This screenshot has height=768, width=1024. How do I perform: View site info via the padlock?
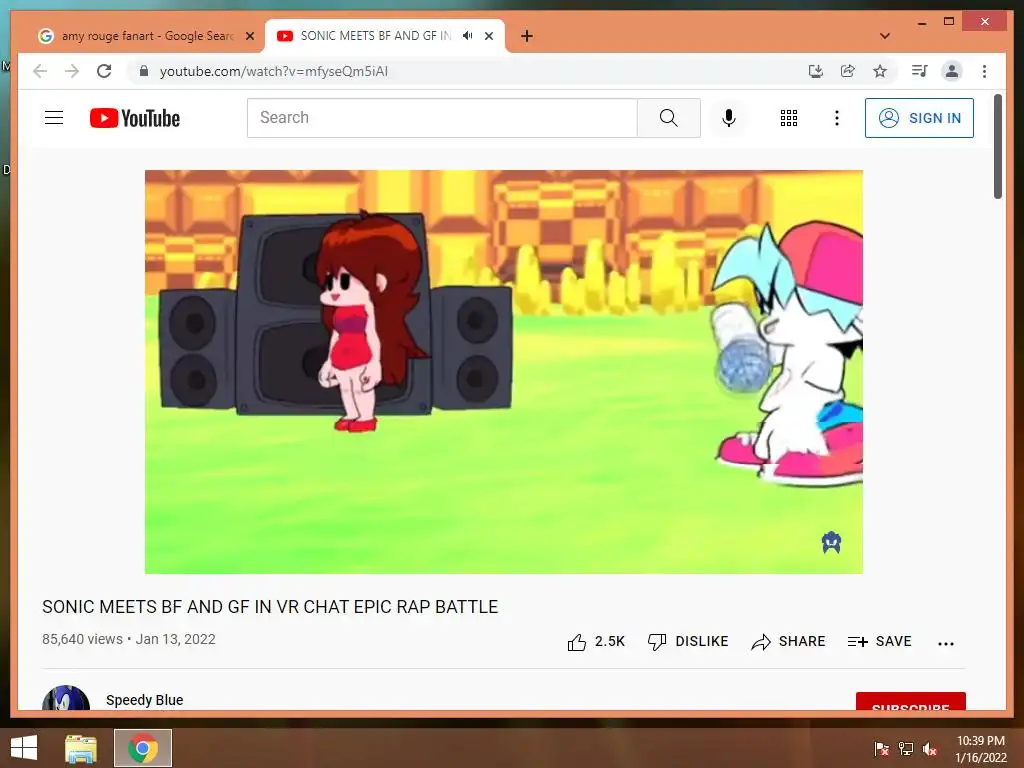144,71
